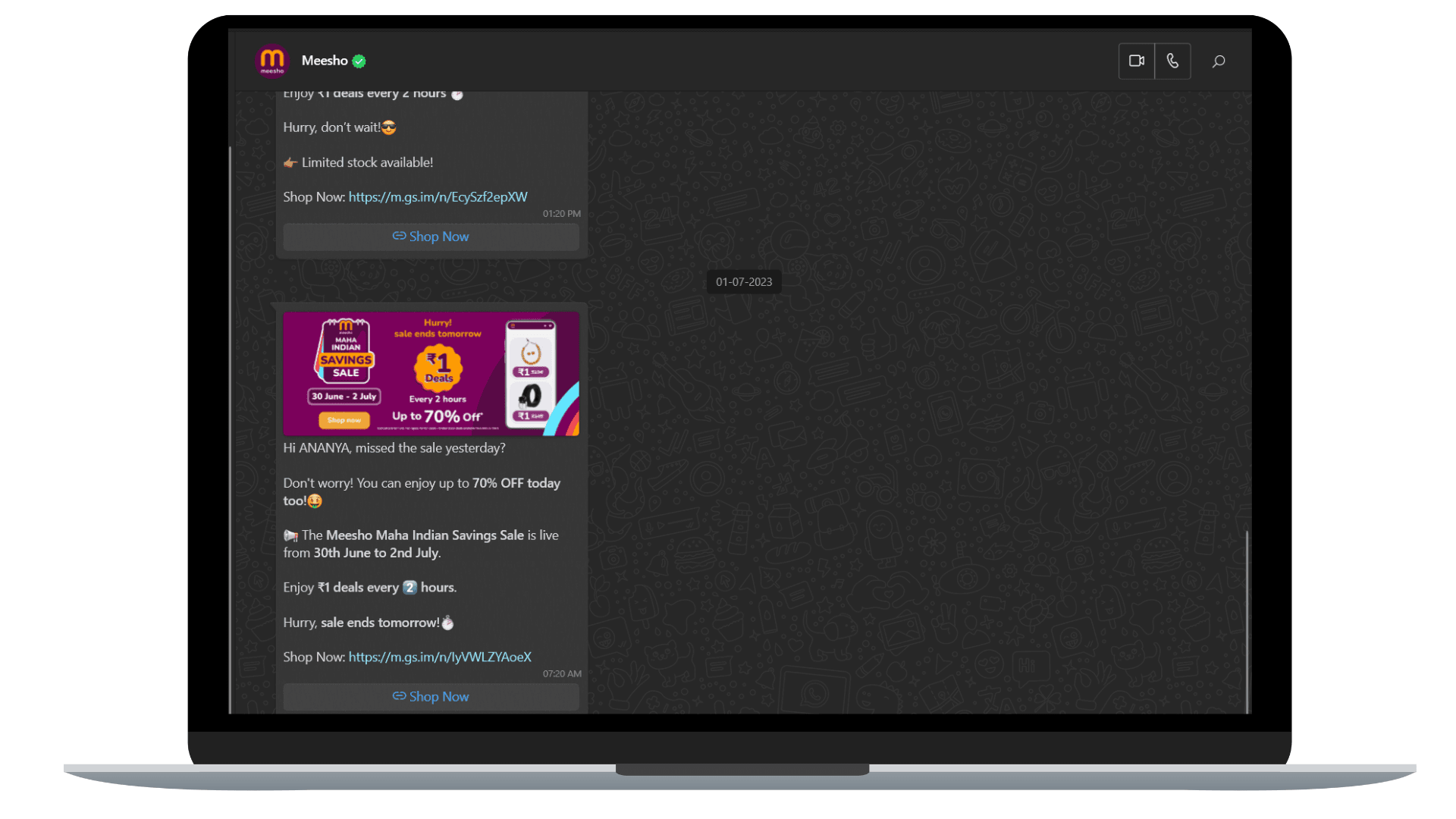
Task: Click the ₹1 Deals badge in the banner
Action: [438, 367]
